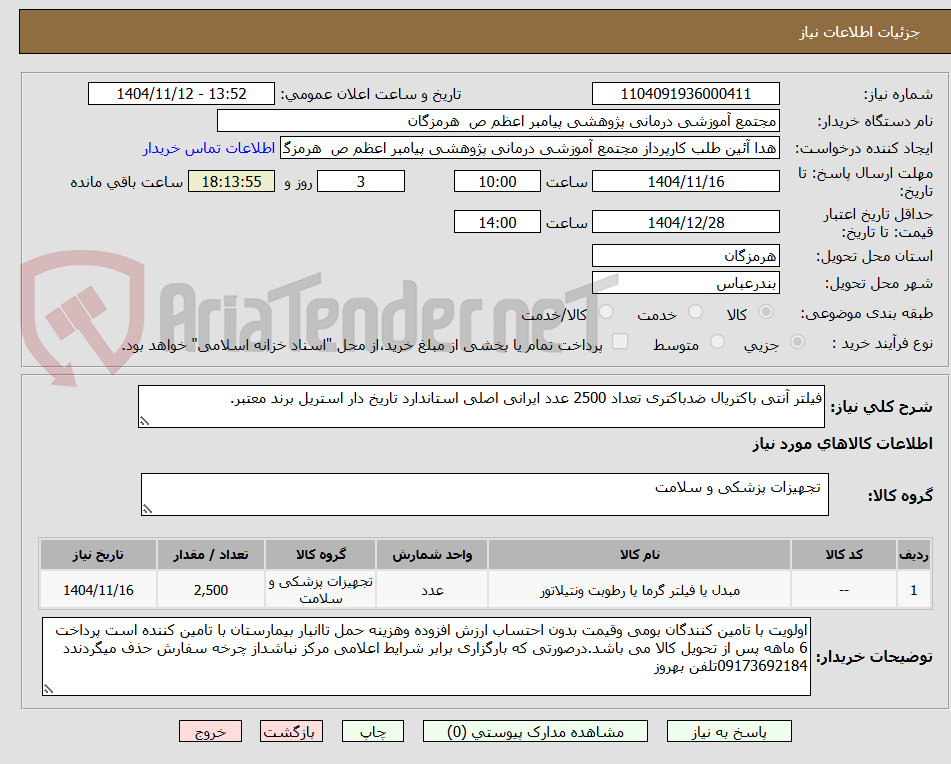
Task: Select the کالا radio button
Action: (766, 312)
